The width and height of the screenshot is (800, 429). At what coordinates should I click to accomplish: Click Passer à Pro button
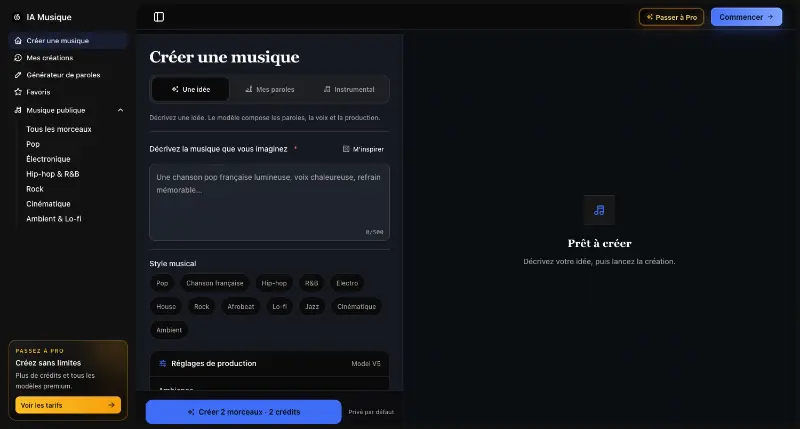click(x=671, y=17)
